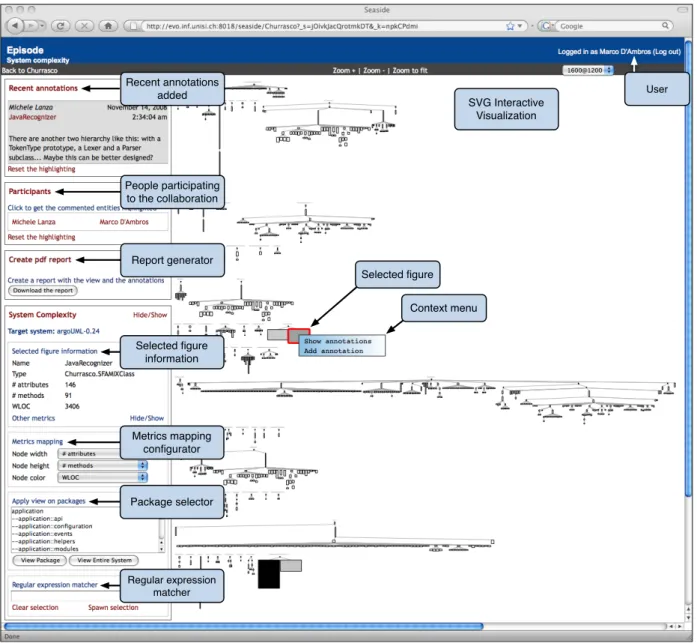Image resolution: width=697 pixels, height=643 pixels.
Task: Stop loading with the X toolbar icon
Action: [x=84, y=26]
